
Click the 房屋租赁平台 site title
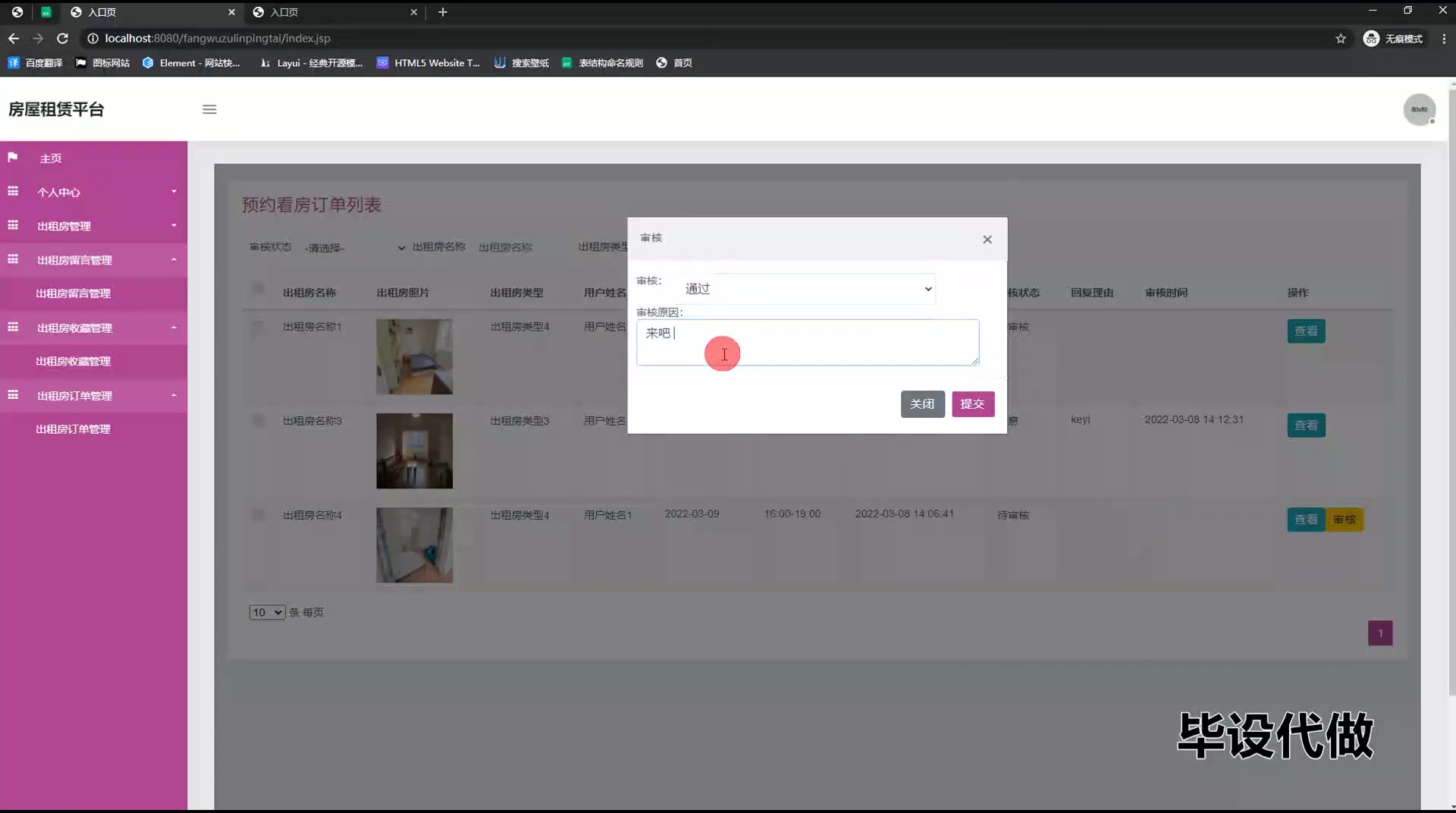point(56,109)
